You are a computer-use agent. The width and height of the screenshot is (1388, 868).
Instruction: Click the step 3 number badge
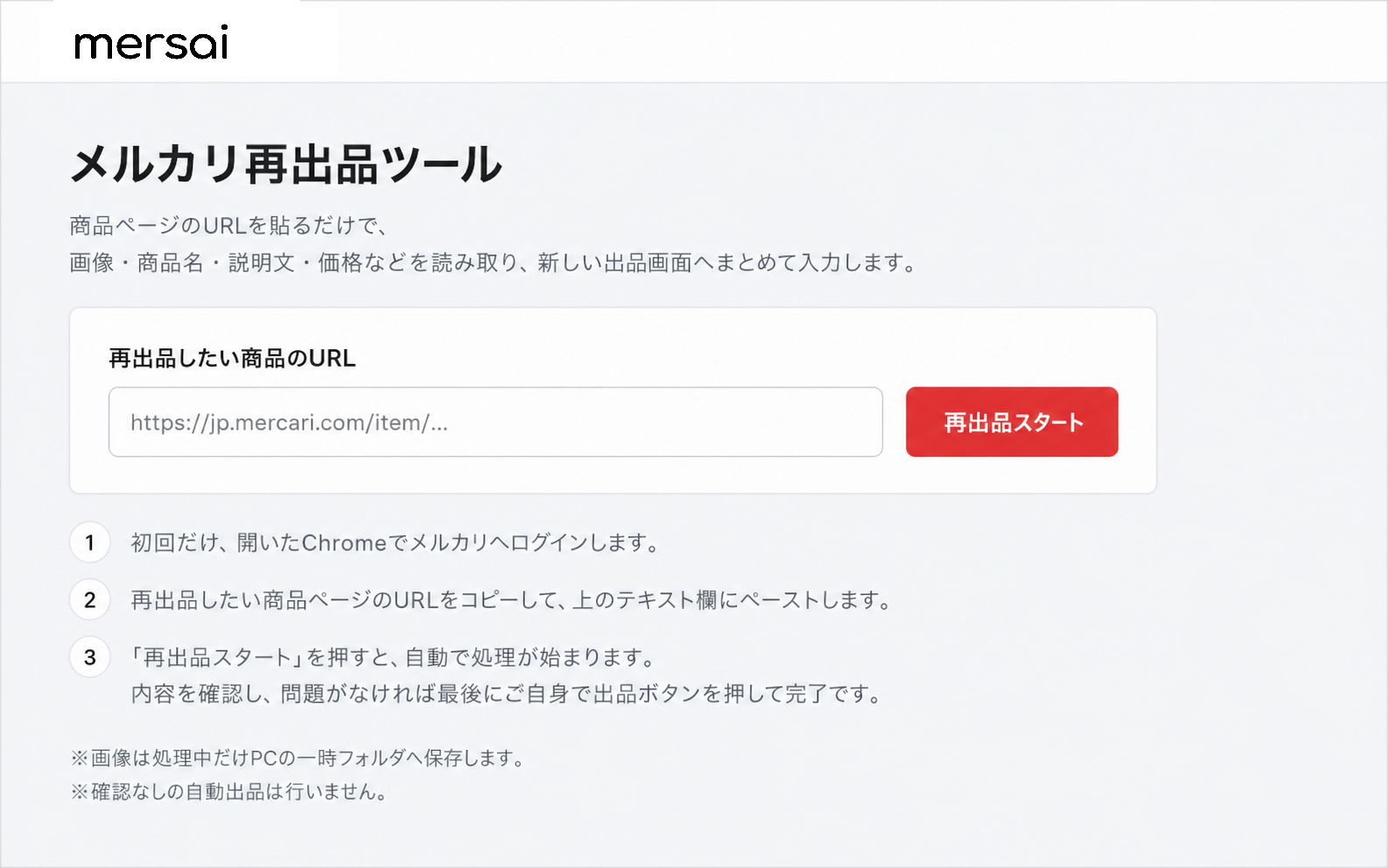coord(89,657)
